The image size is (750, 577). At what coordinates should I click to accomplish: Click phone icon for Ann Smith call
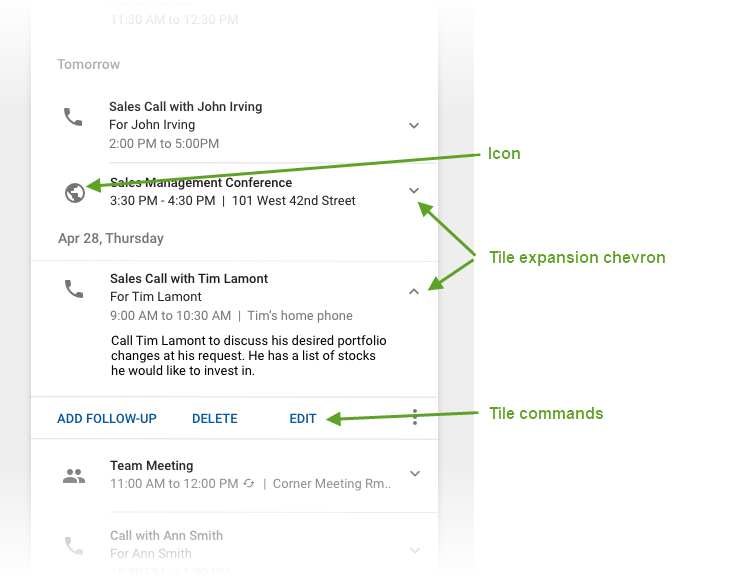(x=74, y=546)
